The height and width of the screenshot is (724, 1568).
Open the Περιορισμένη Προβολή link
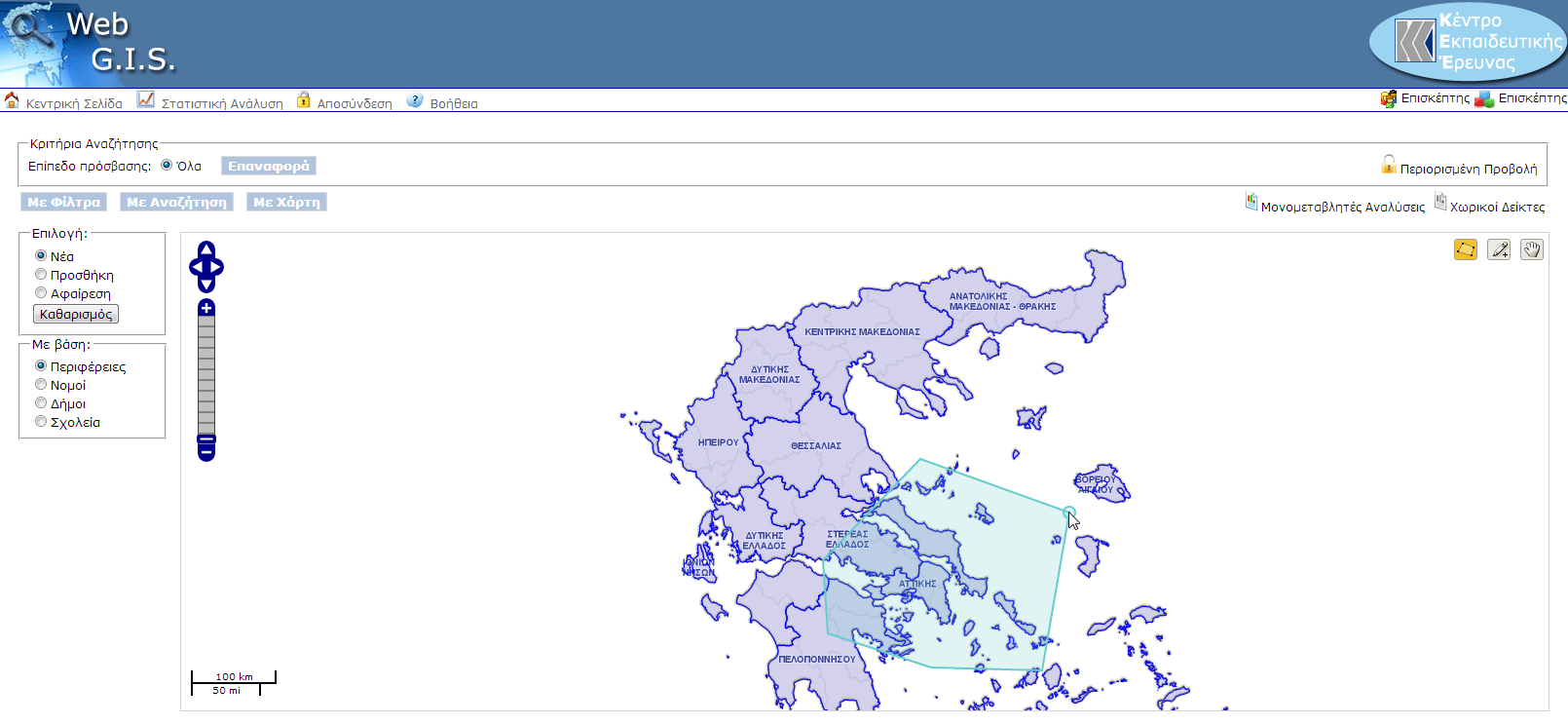[1469, 169]
